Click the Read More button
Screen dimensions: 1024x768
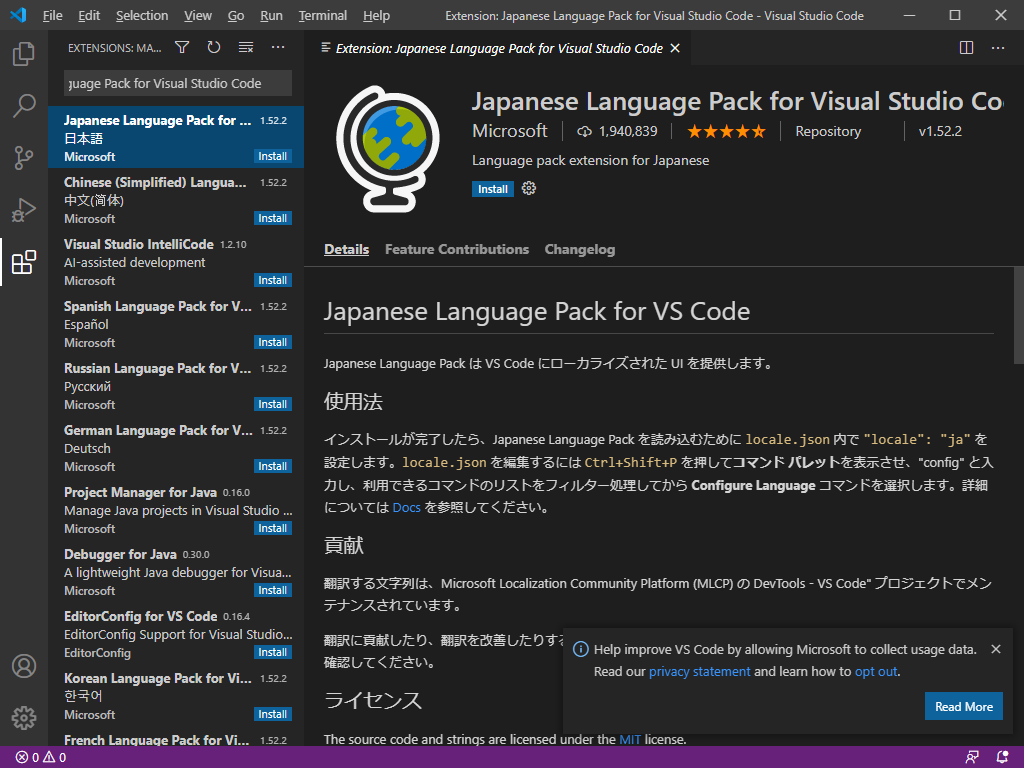[963, 707]
